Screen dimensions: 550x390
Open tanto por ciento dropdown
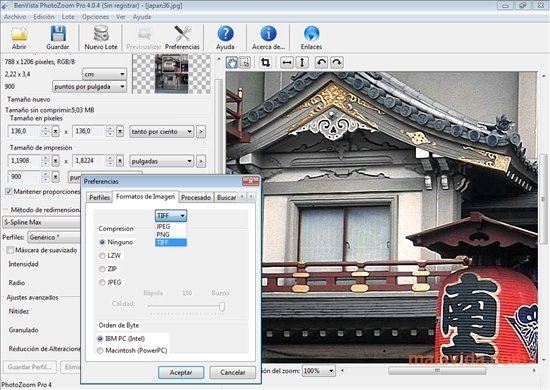[161, 132]
